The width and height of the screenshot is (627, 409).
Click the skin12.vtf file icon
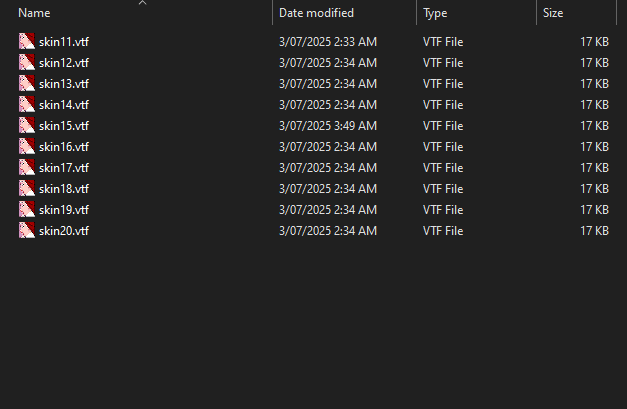point(26,63)
